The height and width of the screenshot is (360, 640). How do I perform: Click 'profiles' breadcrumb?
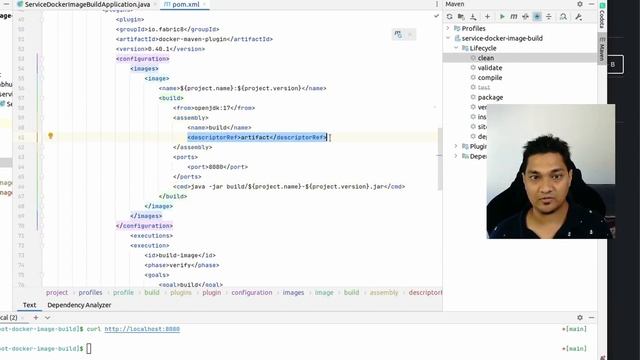click(90, 292)
